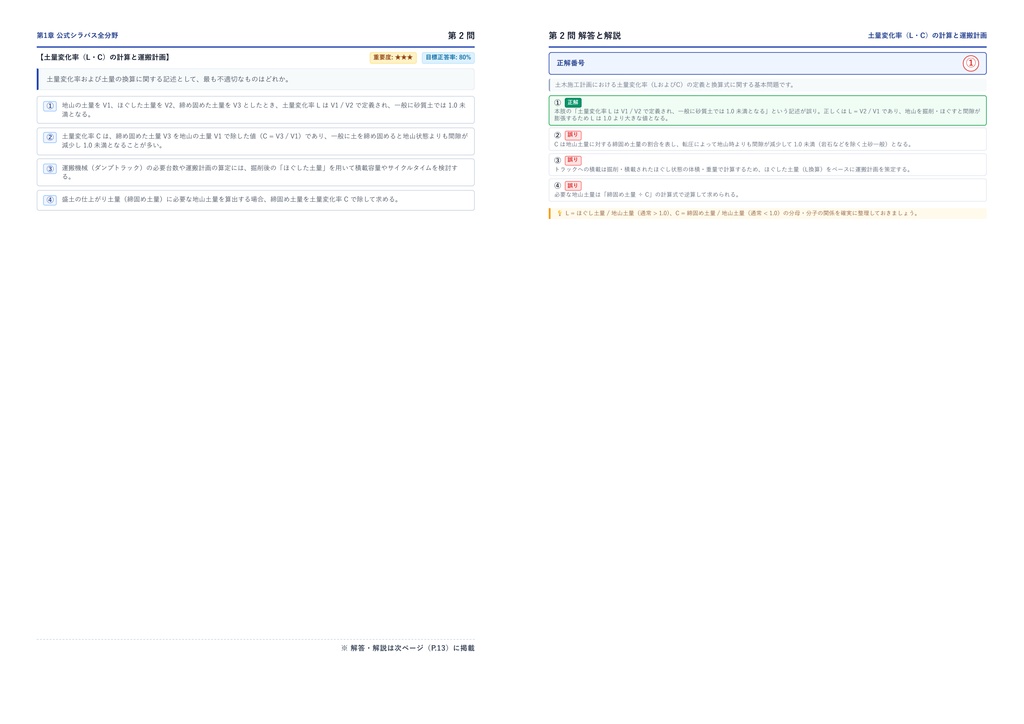Viewport: 1024px width, 724px height.
Task: Click the explanation text starting 本肢の「土量変化率 L は
Action: click(767, 115)
